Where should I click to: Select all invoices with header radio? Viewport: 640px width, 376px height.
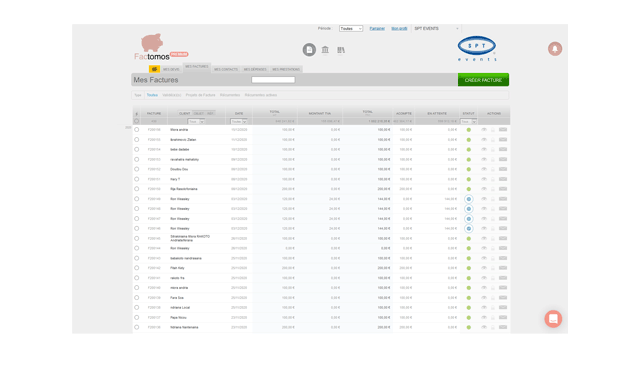(137, 121)
